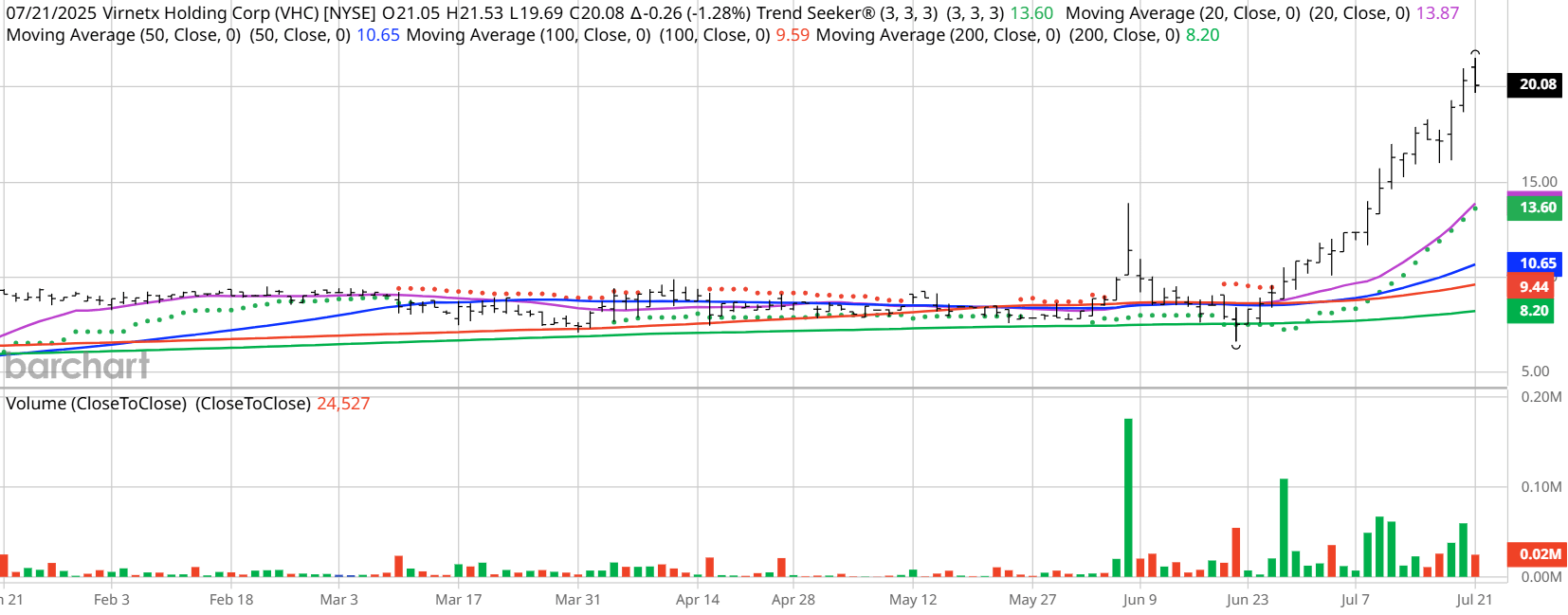
Task: Click the red volume bar at Jul 21
Action: pos(1475,566)
